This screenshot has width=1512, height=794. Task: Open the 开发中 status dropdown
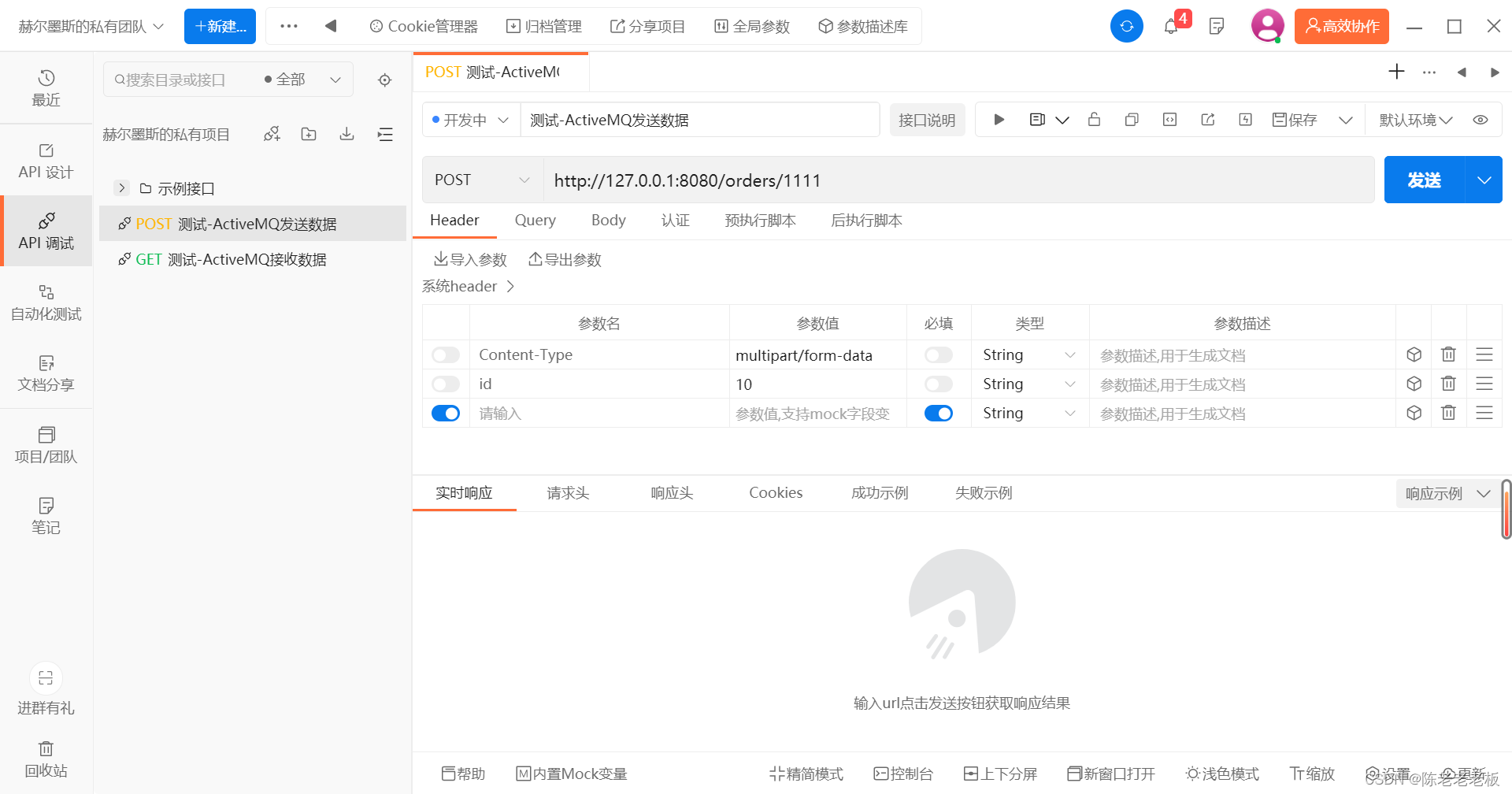pyautogui.click(x=470, y=120)
